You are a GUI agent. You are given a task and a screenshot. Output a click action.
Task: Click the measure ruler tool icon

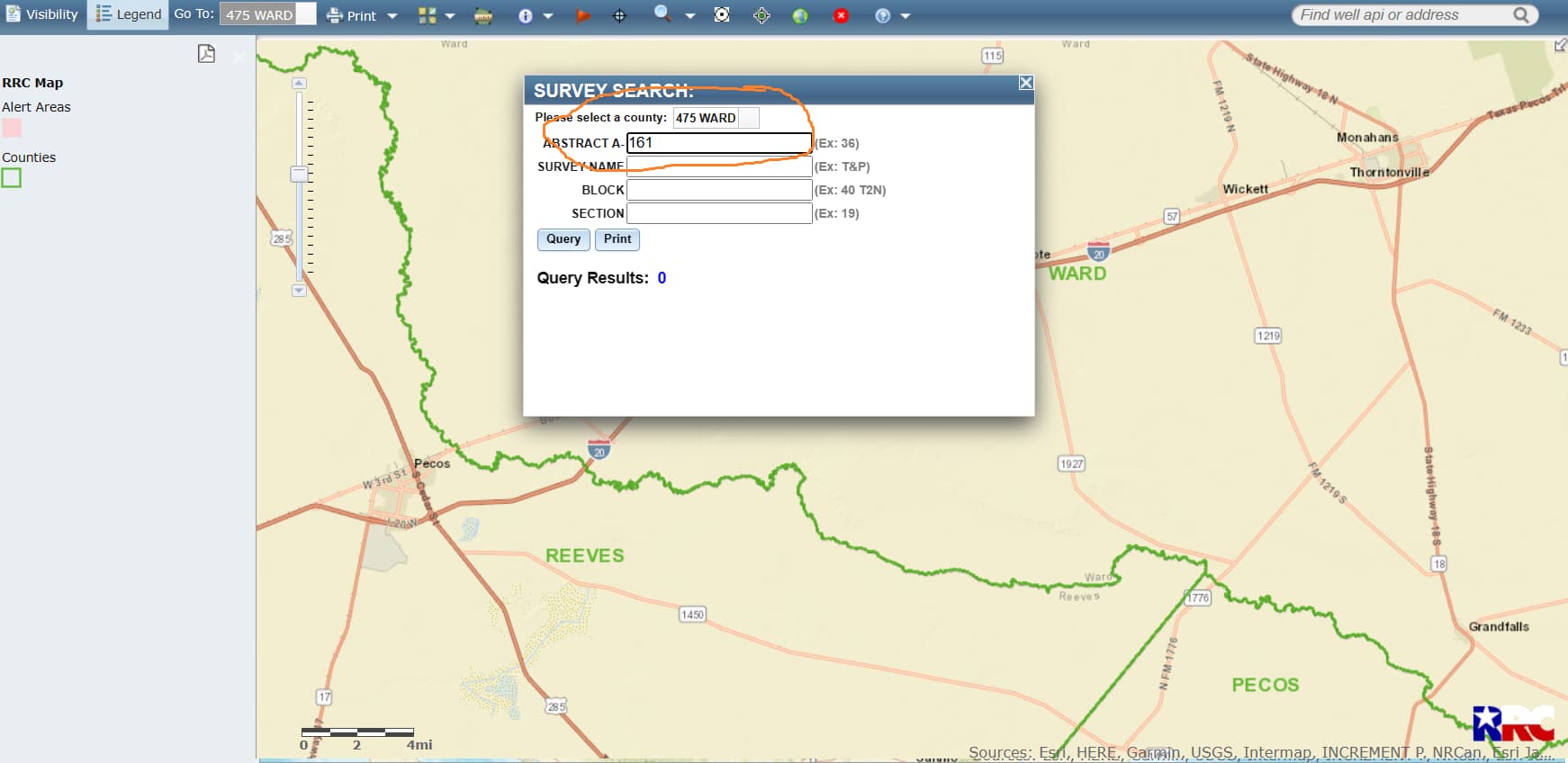pos(483,16)
